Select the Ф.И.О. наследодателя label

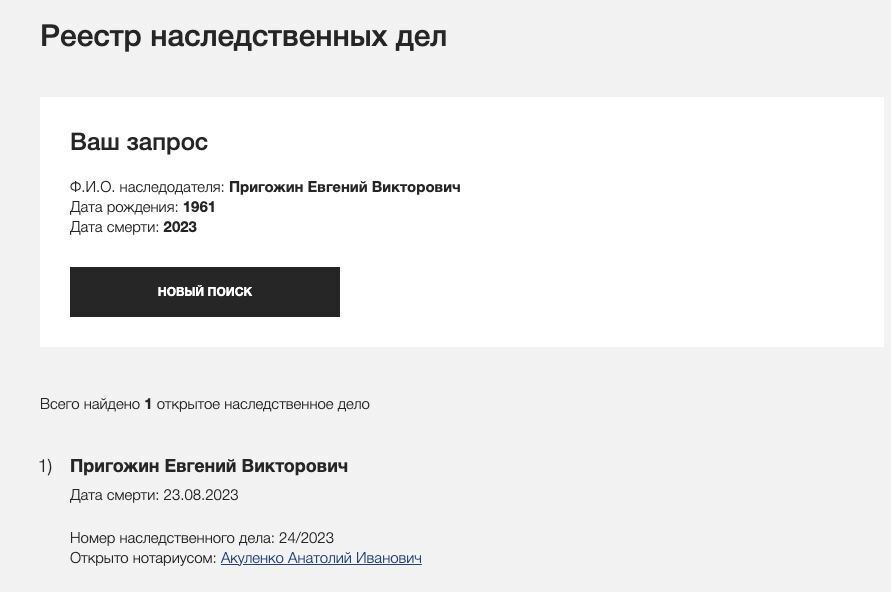[x=147, y=187]
